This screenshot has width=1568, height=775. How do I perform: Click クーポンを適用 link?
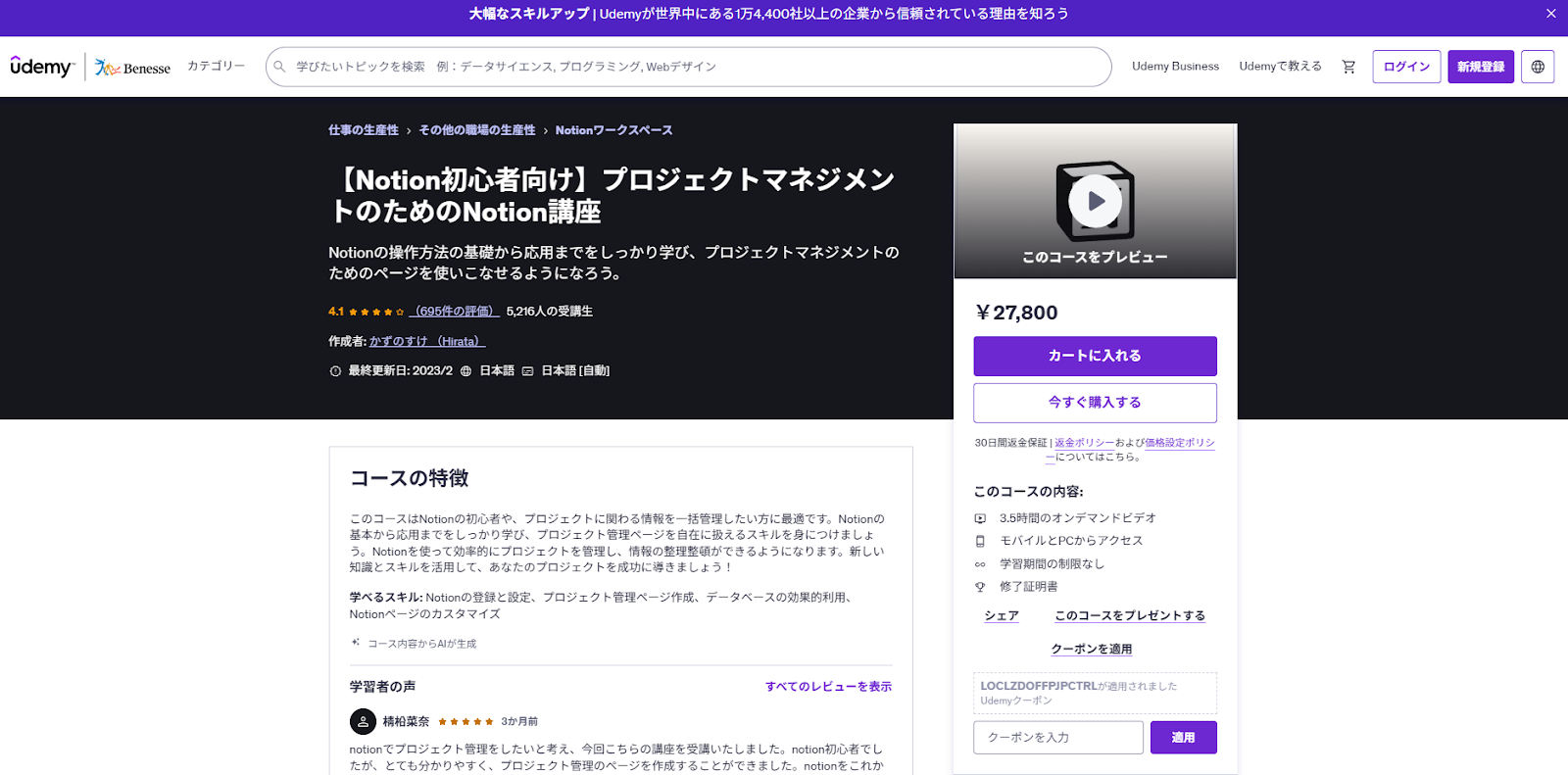[1092, 649]
